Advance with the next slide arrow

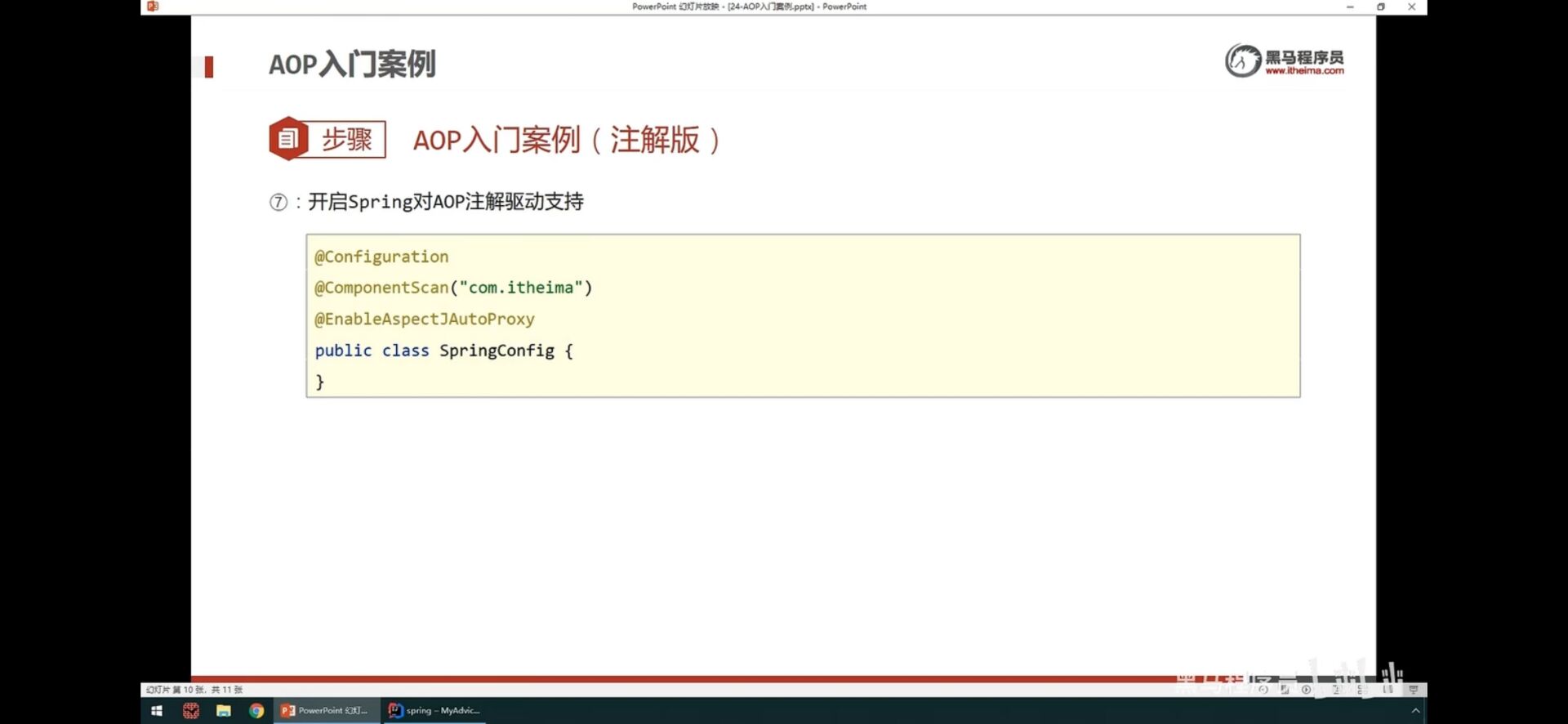coord(1307,690)
